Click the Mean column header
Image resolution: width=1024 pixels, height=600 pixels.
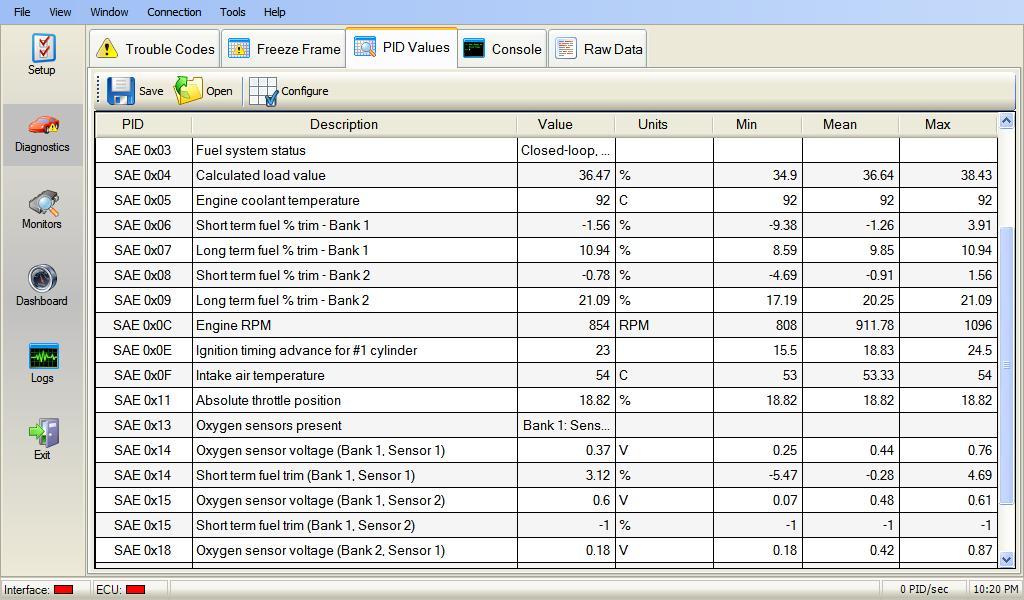839,124
